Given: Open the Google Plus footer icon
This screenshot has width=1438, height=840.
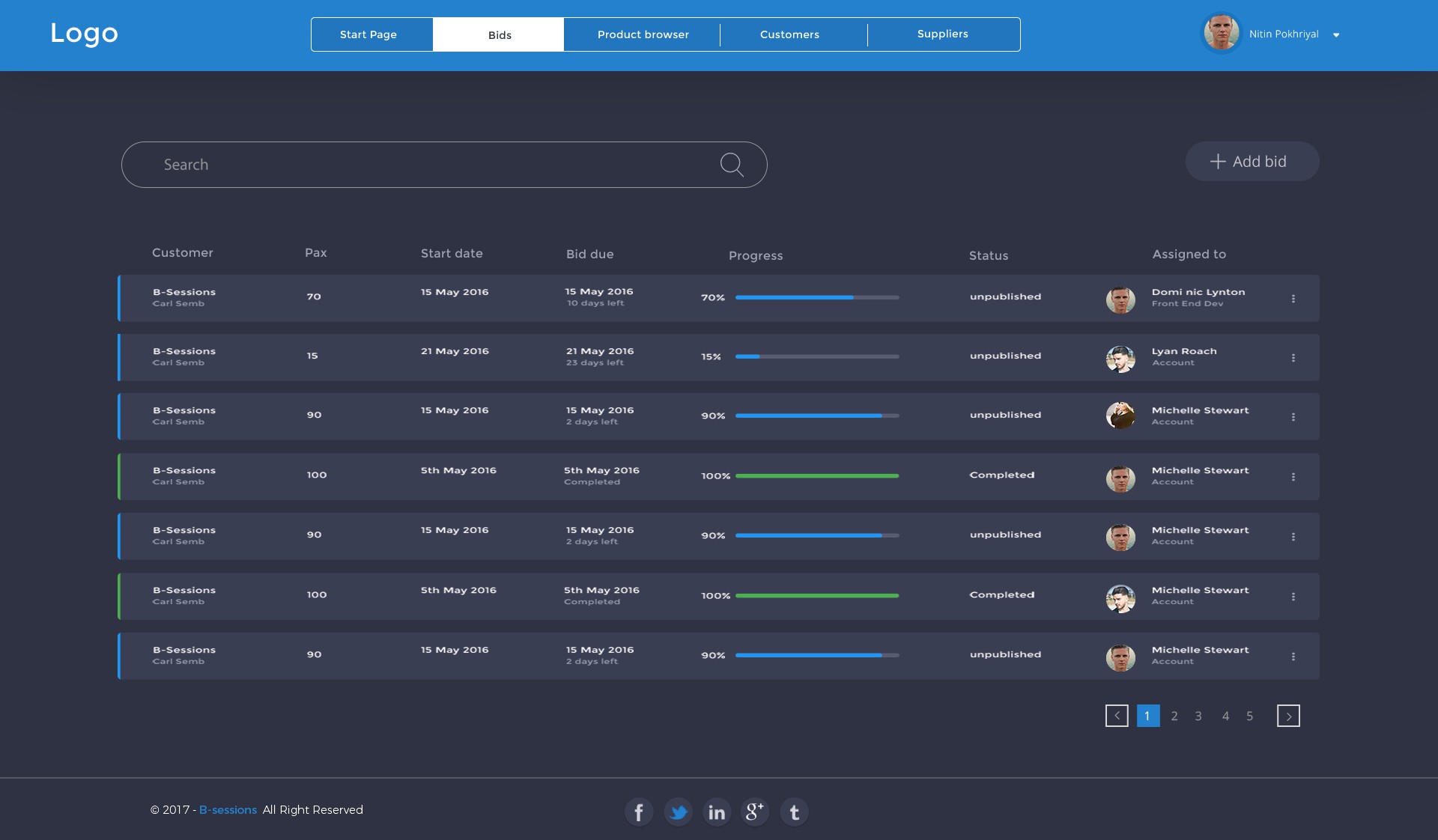Looking at the screenshot, I should [755, 812].
